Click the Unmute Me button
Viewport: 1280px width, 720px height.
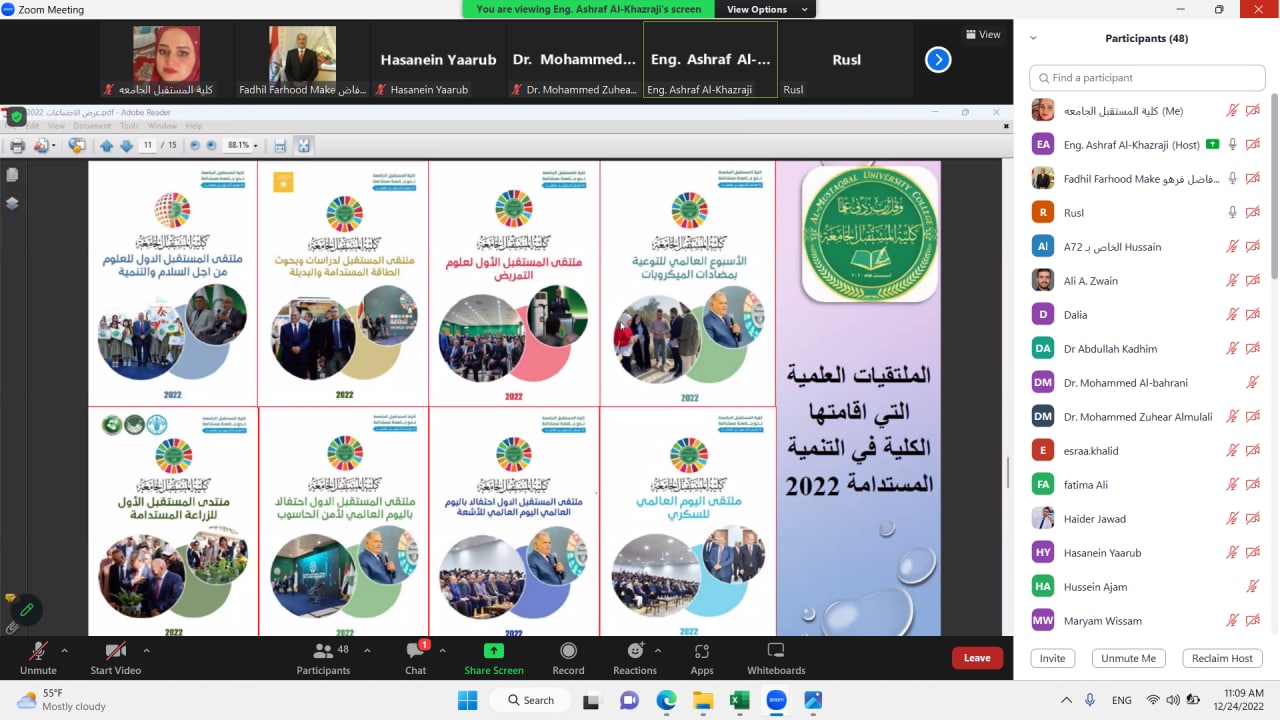(x=1128, y=659)
